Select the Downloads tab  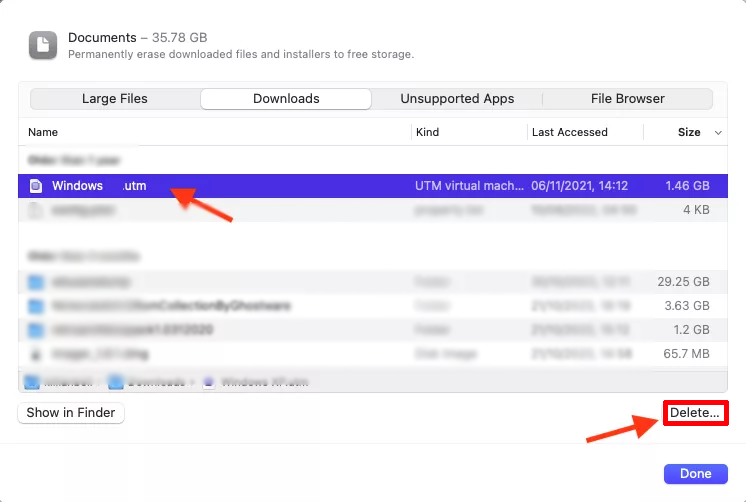coord(286,98)
